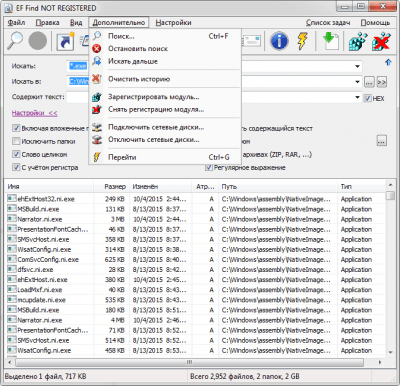
Task: Click the >> button beside Искать в
Action: [382, 82]
